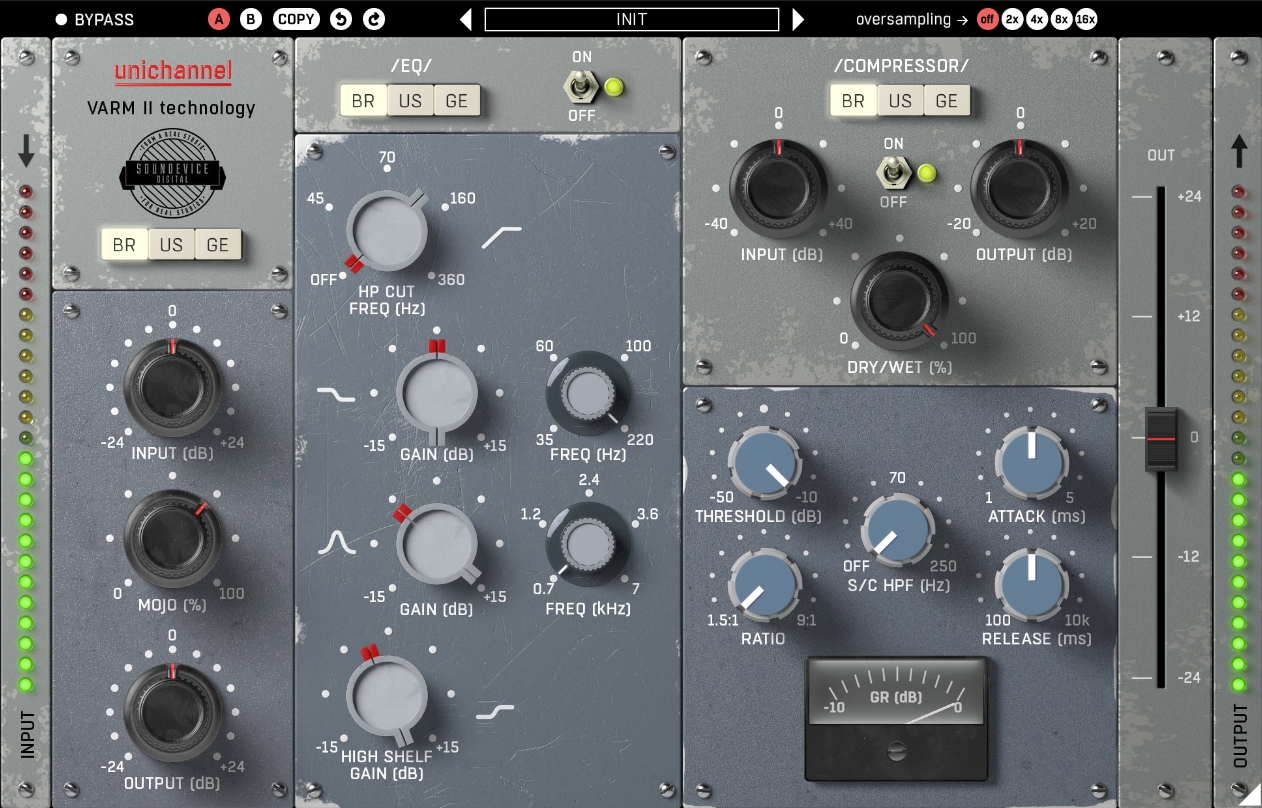Click the redo arrow icon in top bar
The width and height of the screenshot is (1262, 808).
click(x=373, y=19)
